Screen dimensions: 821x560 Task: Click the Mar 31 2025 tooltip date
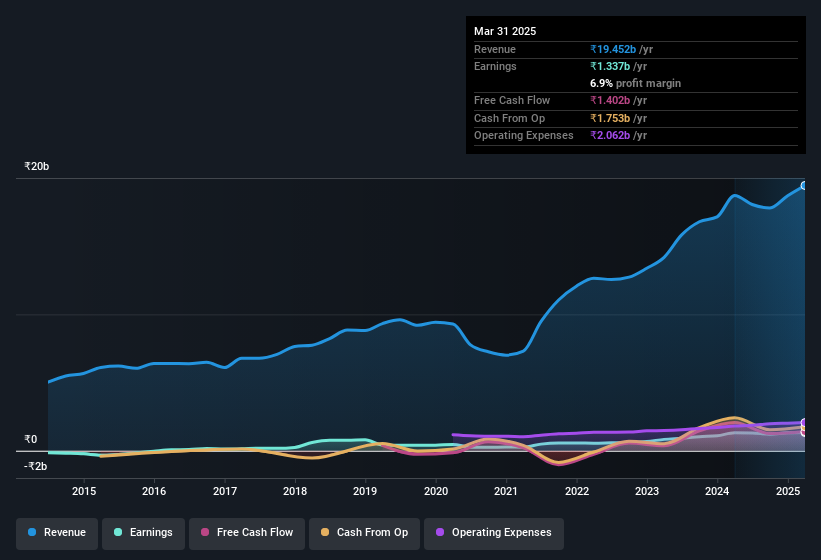point(505,31)
